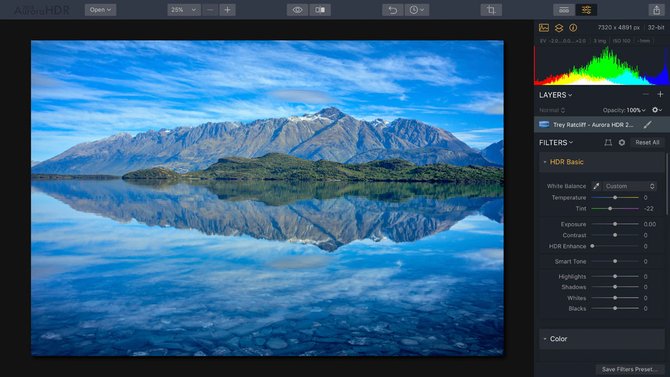
Task: Collapse the LAYERS panel header
Action: (555, 95)
